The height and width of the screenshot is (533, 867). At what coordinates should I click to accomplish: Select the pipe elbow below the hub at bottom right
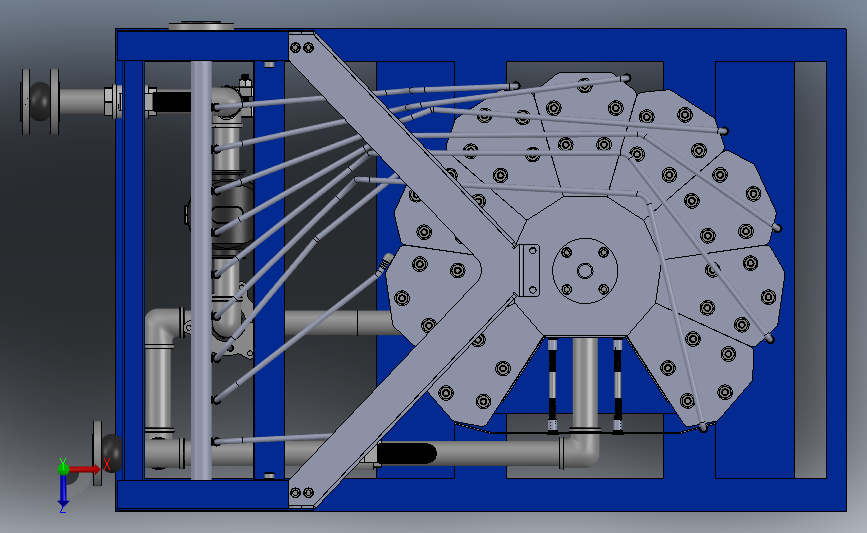coord(581,449)
